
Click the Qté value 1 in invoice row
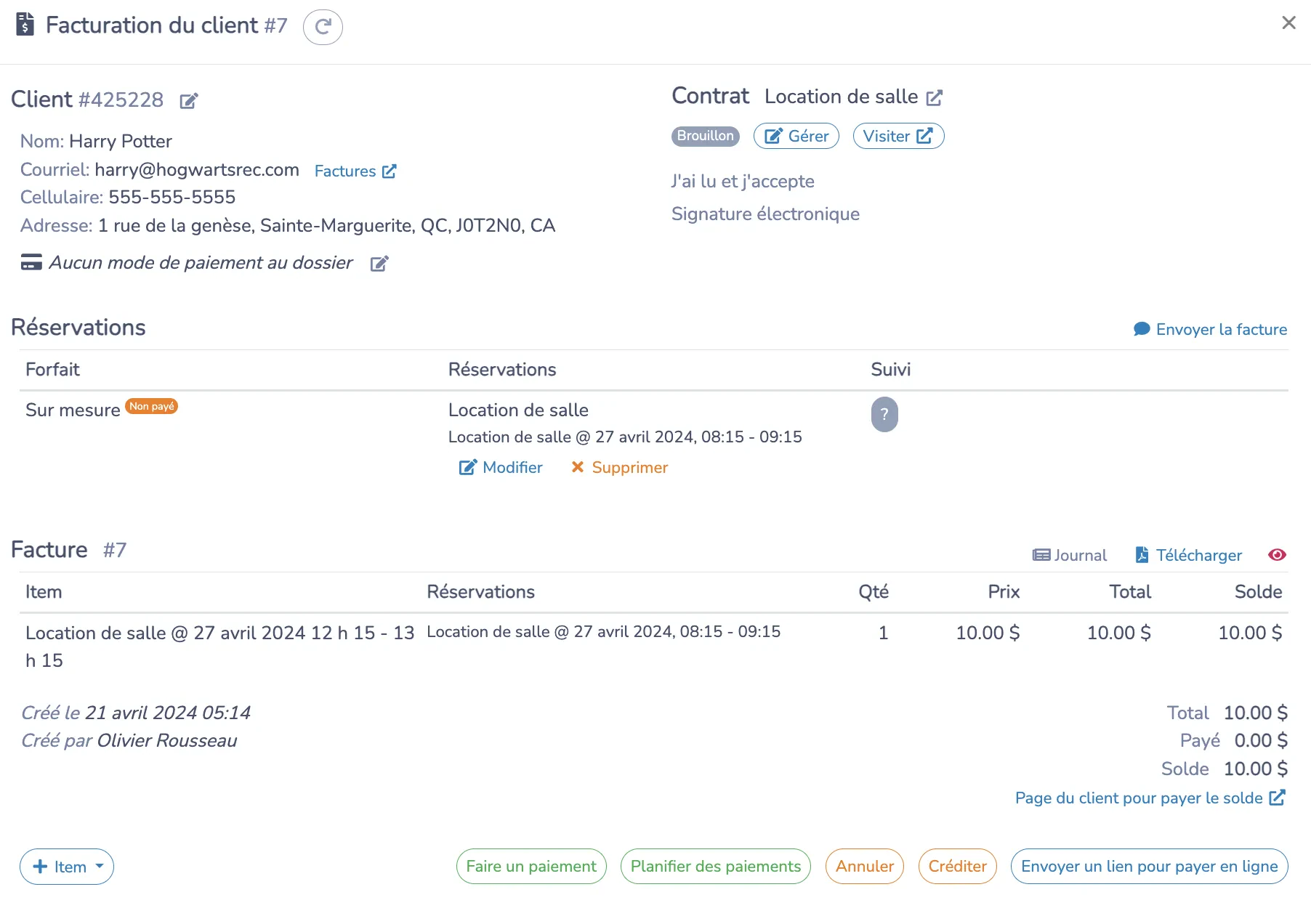pyautogui.click(x=883, y=633)
